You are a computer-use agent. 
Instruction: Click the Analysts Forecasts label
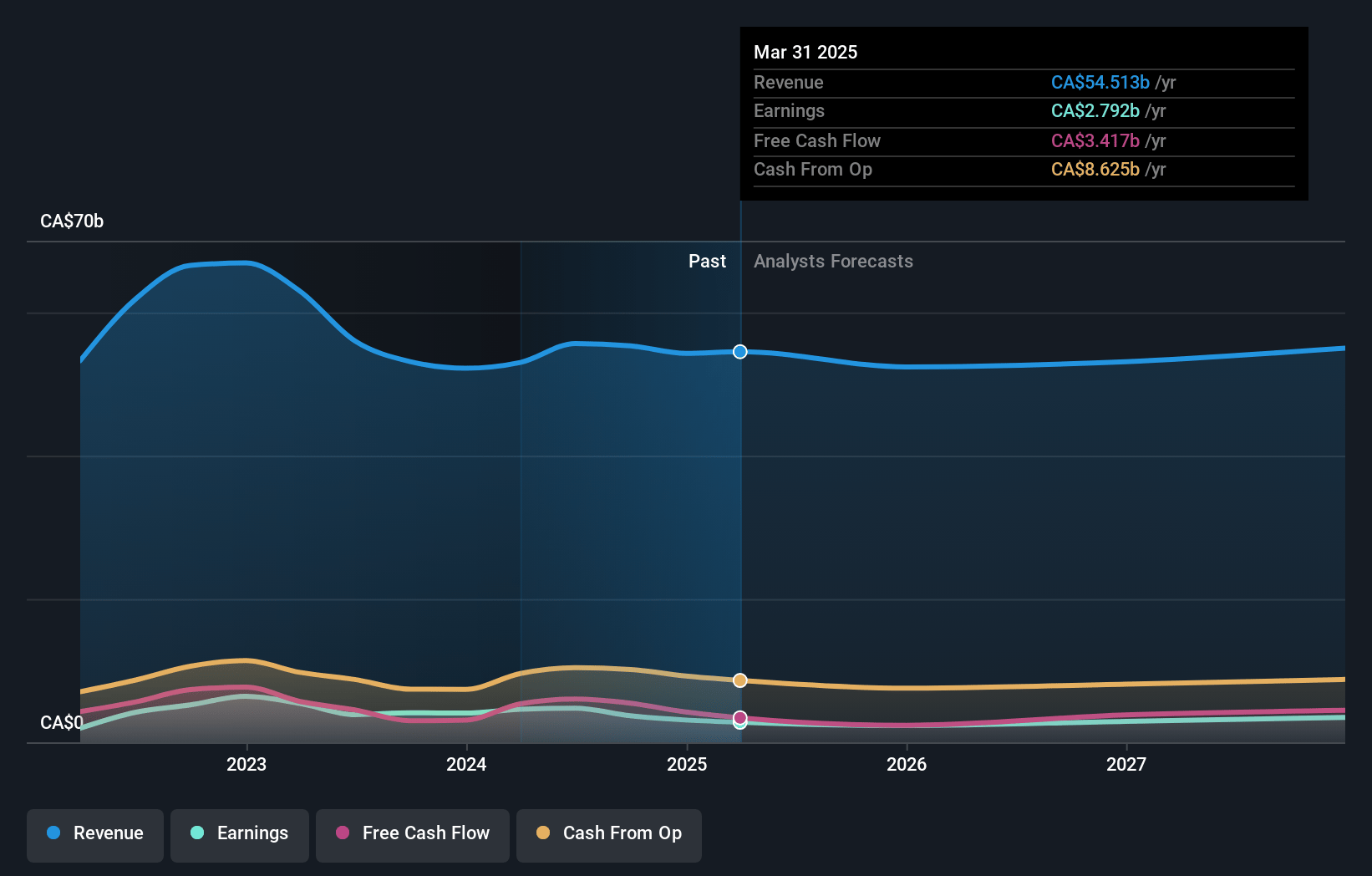click(833, 262)
